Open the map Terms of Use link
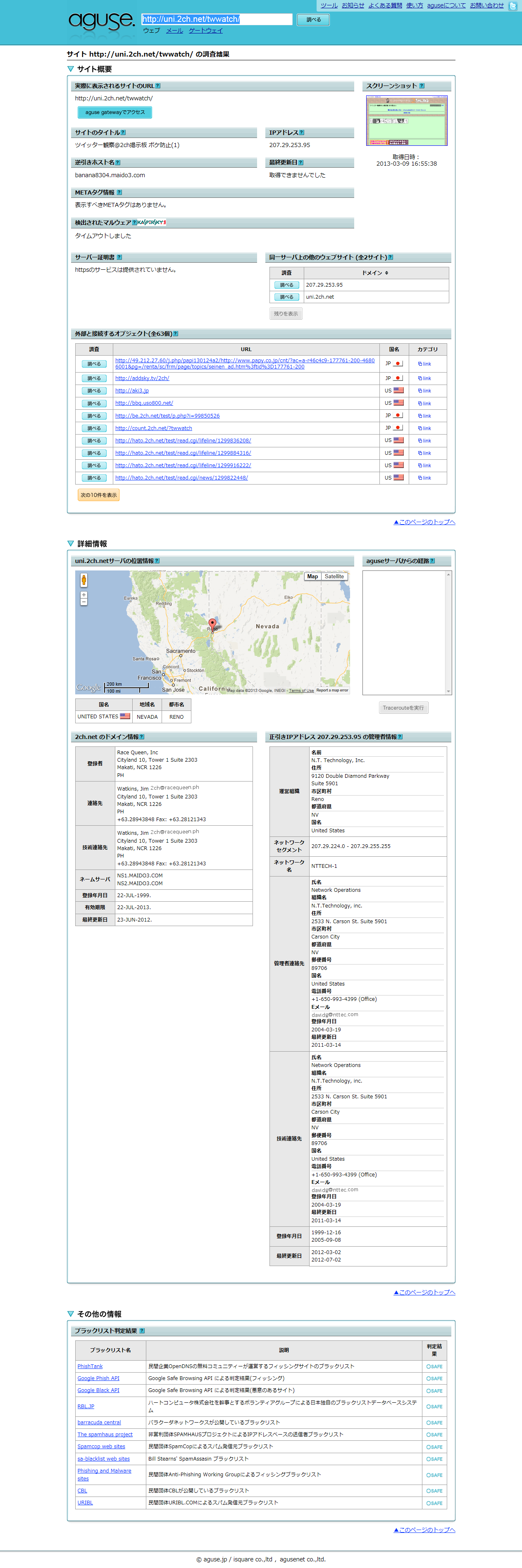522x1568 pixels. [302, 691]
